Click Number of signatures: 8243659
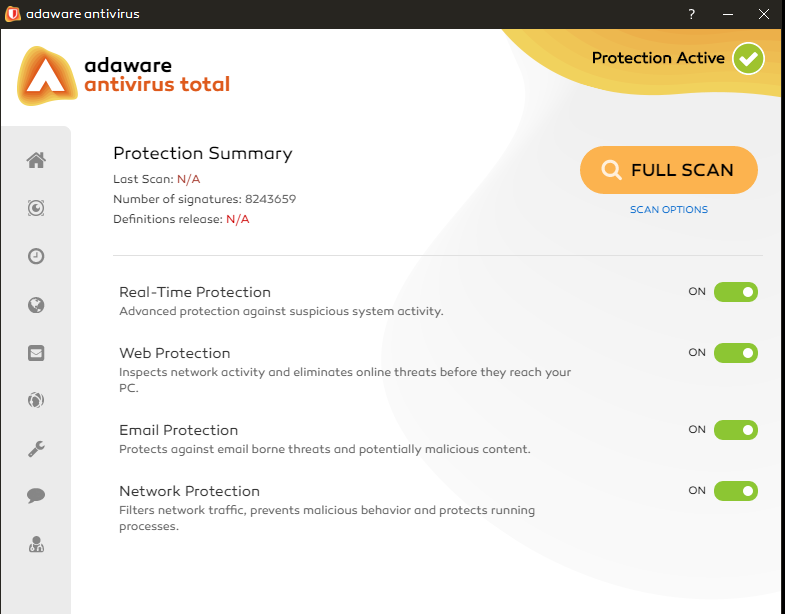This screenshot has height=614, width=785. [204, 199]
